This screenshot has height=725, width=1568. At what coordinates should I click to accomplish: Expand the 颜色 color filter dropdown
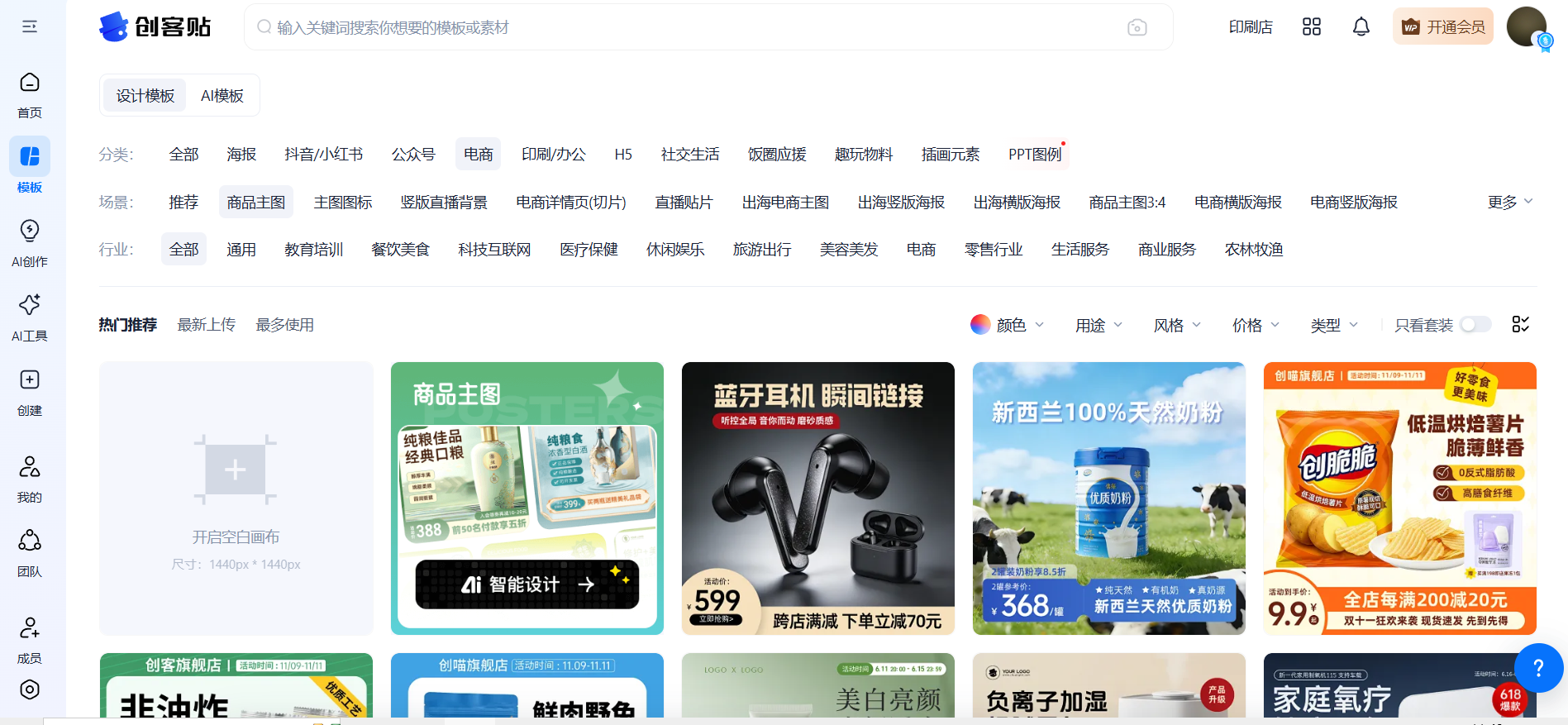pos(1008,325)
